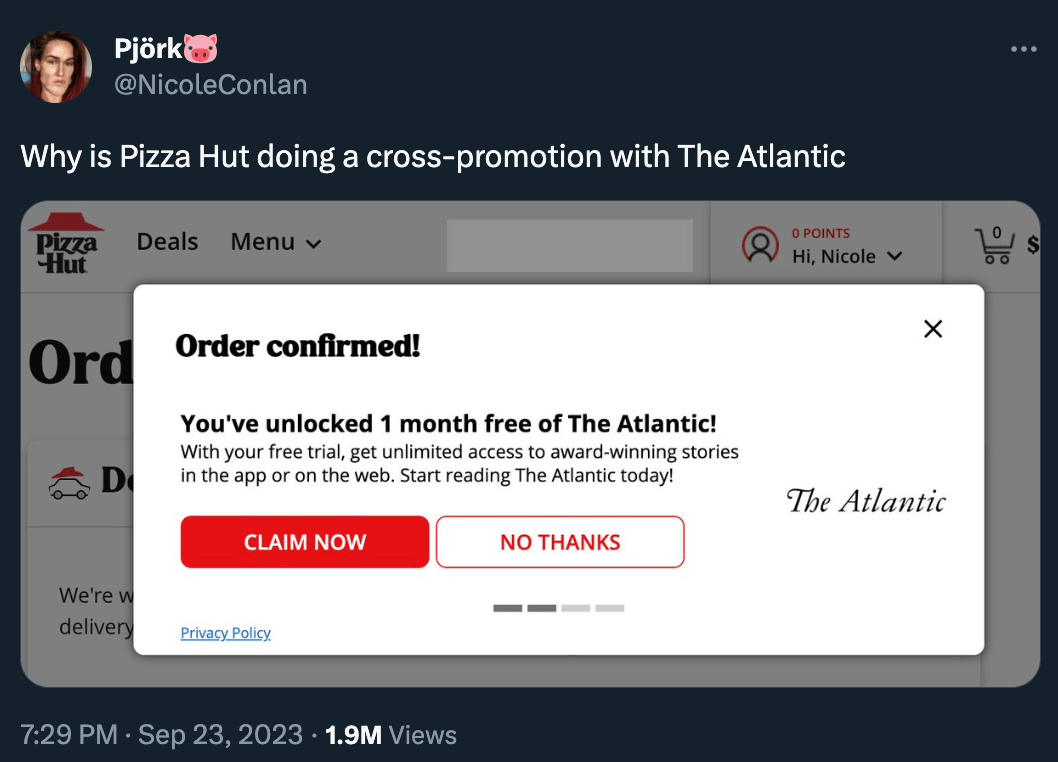Select the last carousel page indicator

coord(609,608)
